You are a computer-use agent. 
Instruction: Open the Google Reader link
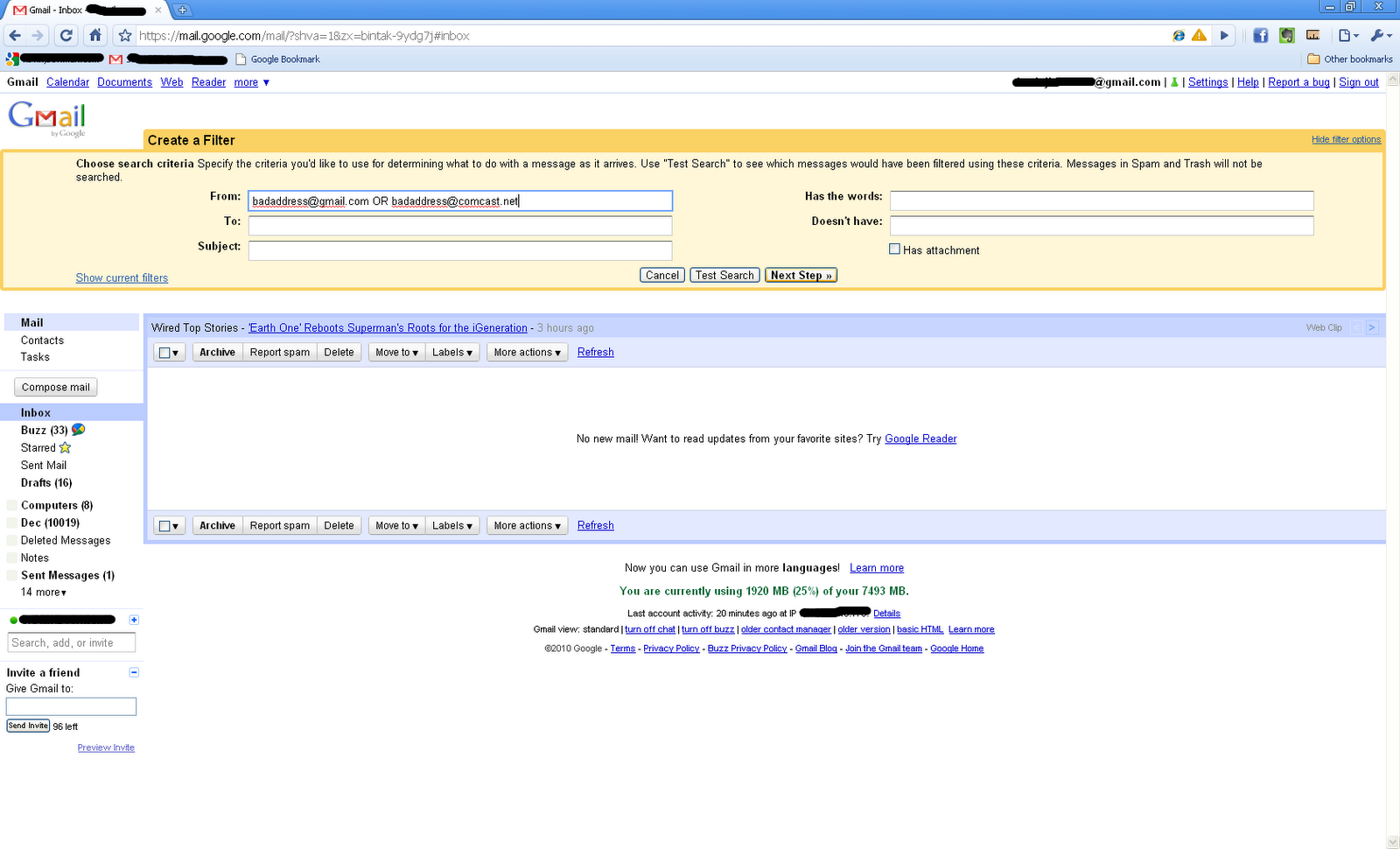click(920, 439)
